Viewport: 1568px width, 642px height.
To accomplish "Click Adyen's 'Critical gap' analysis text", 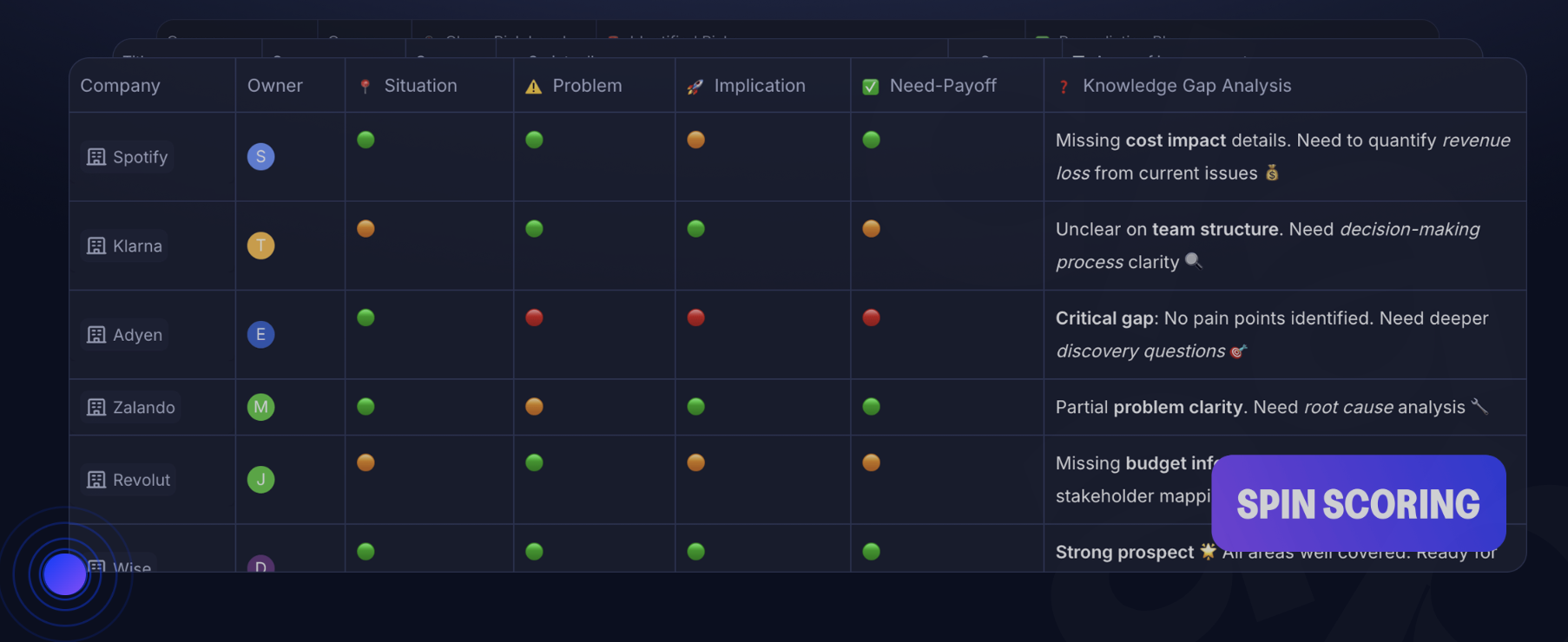I will click(1272, 335).
